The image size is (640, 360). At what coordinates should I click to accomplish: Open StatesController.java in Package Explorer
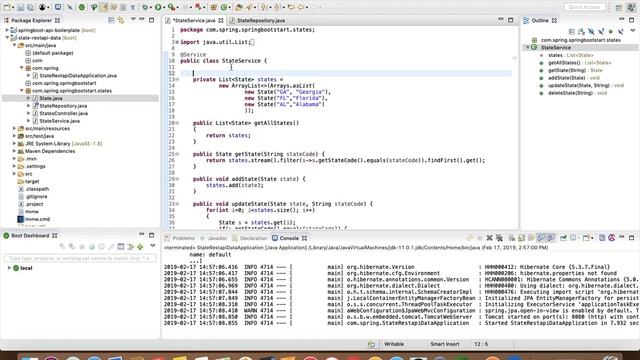coord(64,113)
